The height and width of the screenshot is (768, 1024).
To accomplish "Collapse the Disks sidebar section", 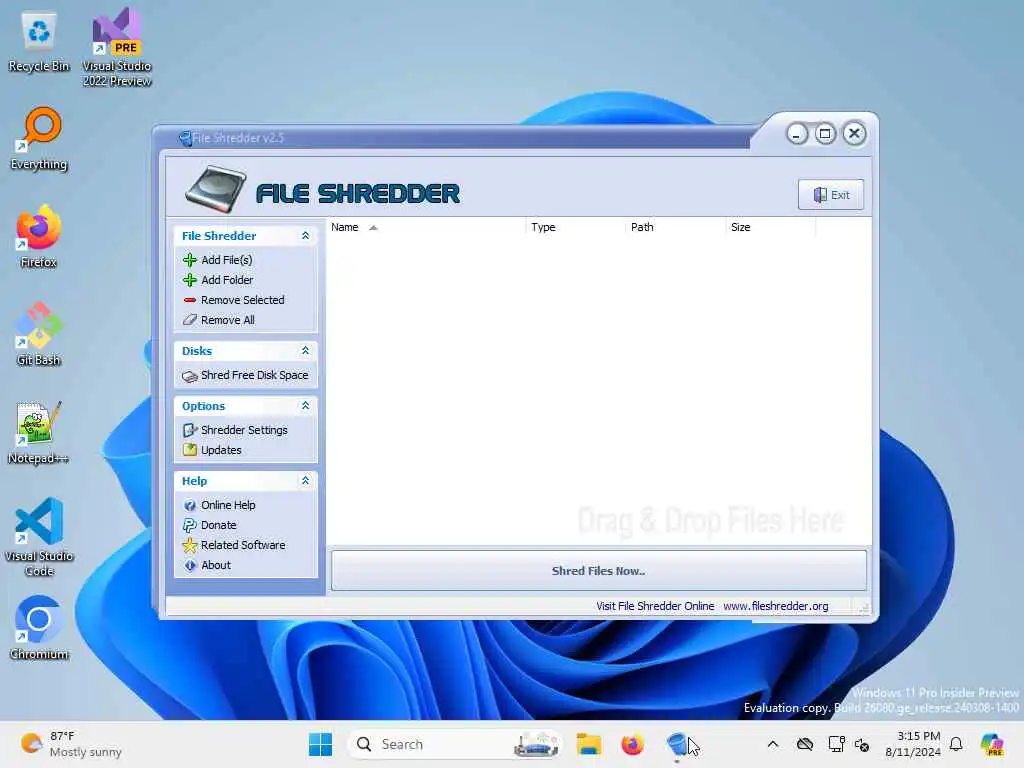I will (305, 351).
